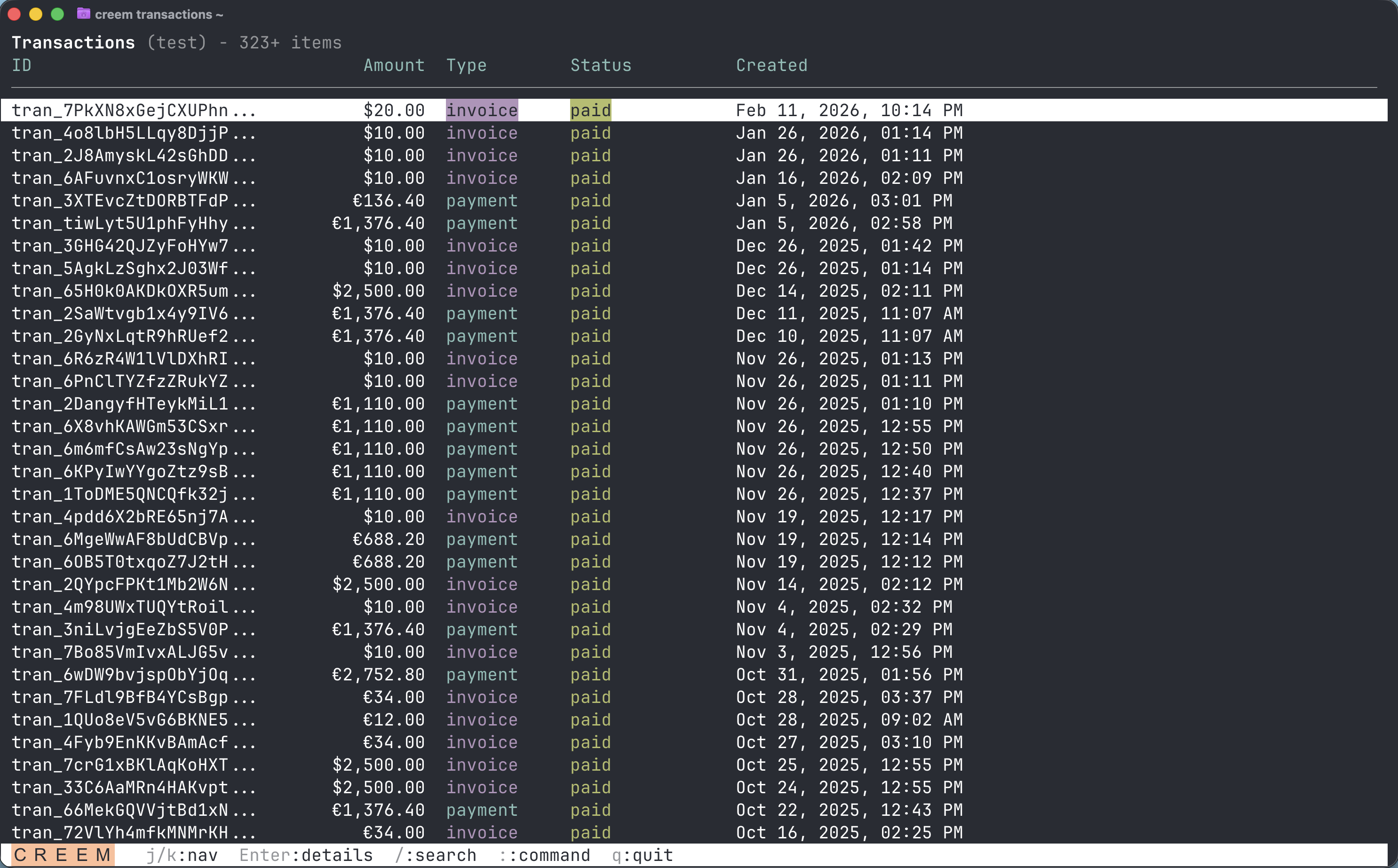Select transaction tran_6R6zR4W1lVlDXhRI
Viewport: 1398px width, 868px height.
click(x=694, y=359)
